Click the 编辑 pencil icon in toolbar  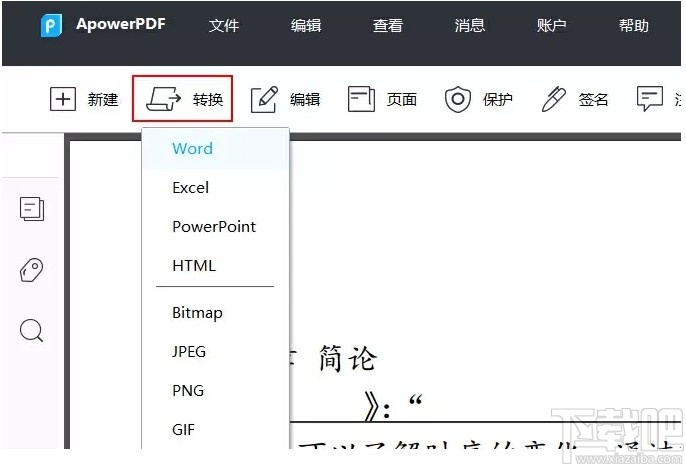tap(264, 99)
